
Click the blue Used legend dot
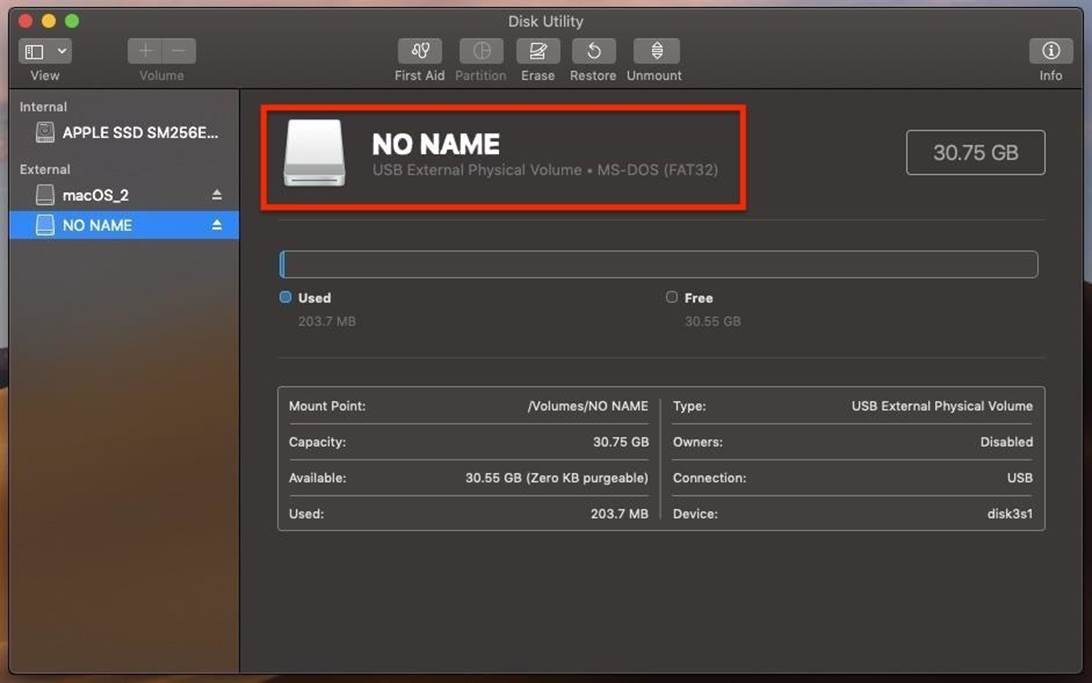click(286, 297)
